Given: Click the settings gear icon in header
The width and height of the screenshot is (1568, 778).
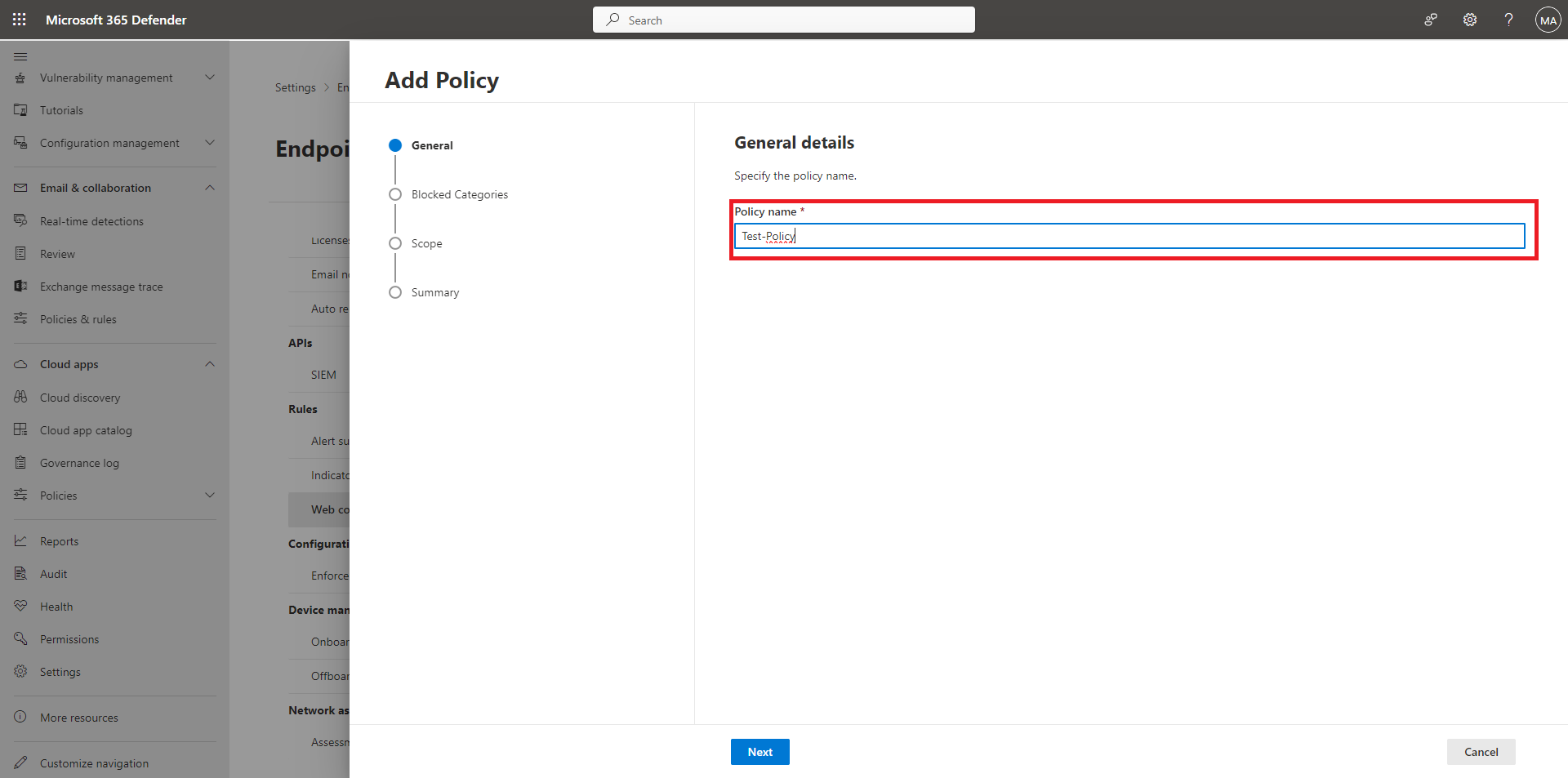Looking at the screenshot, I should tap(1469, 20).
